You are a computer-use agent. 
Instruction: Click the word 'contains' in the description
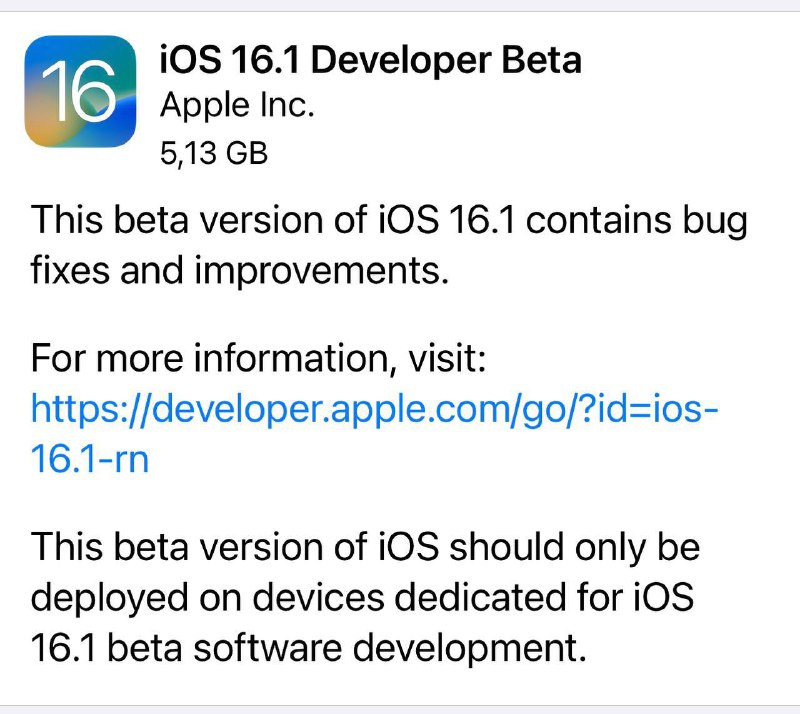click(598, 220)
